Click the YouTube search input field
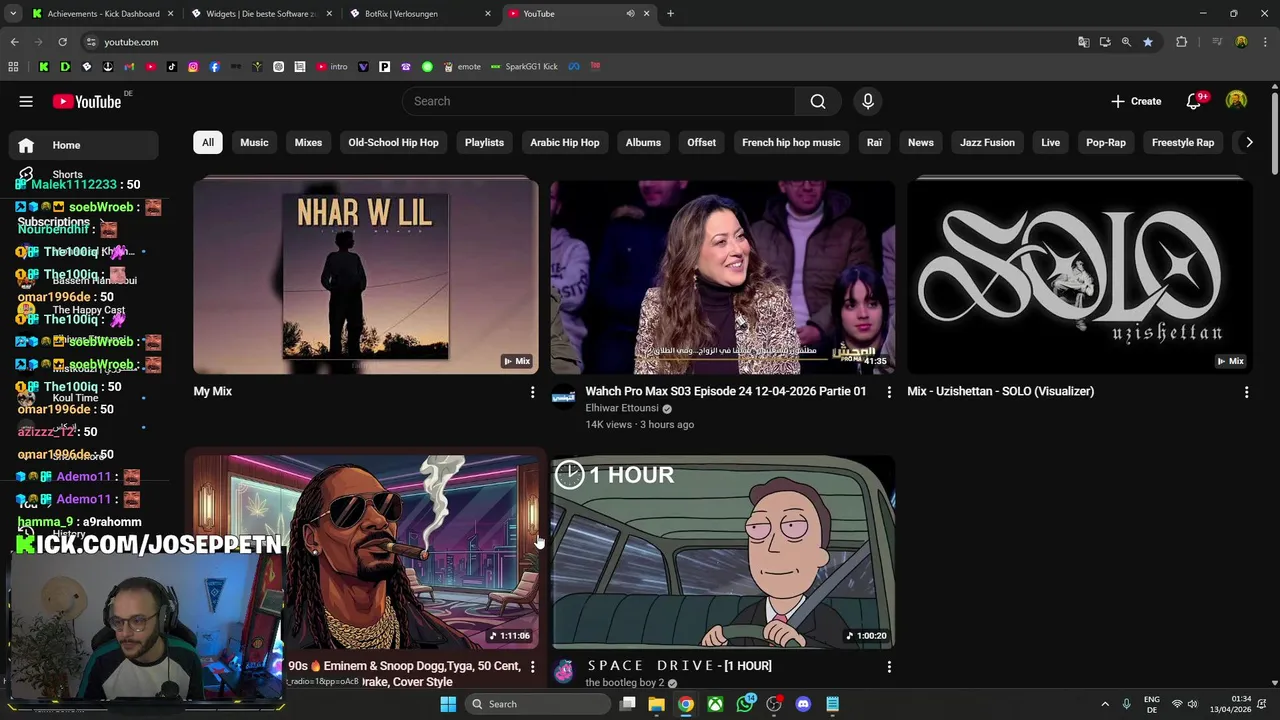Image resolution: width=1280 pixels, height=720 pixels. (599, 101)
